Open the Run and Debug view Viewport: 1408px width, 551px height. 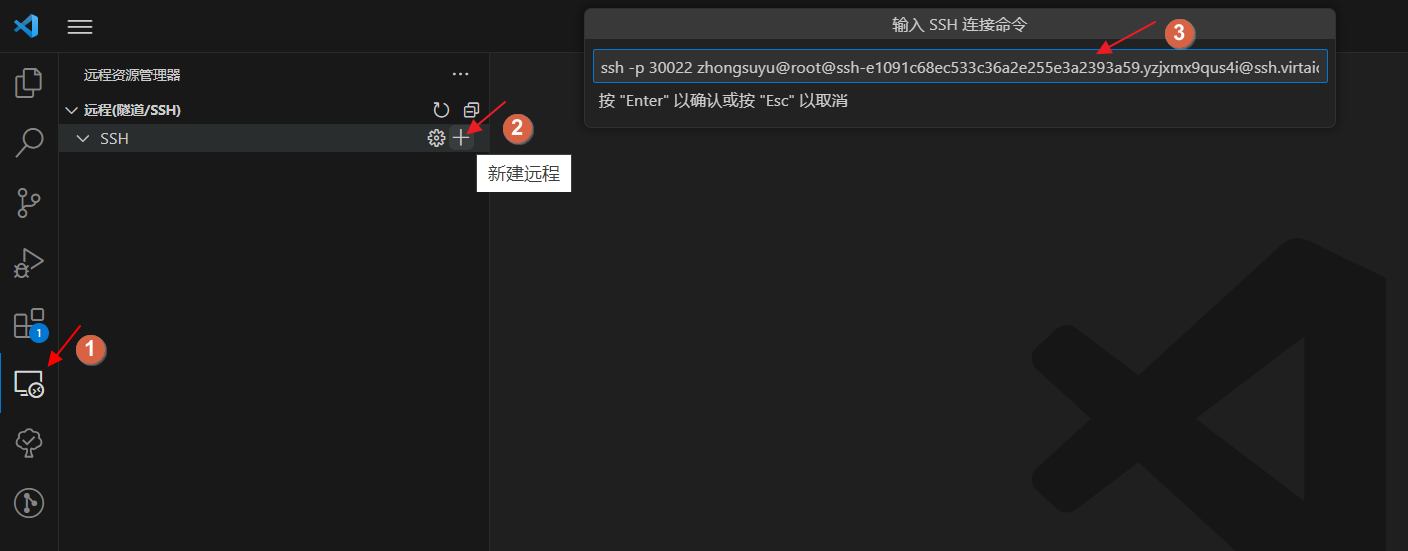pyautogui.click(x=29, y=263)
